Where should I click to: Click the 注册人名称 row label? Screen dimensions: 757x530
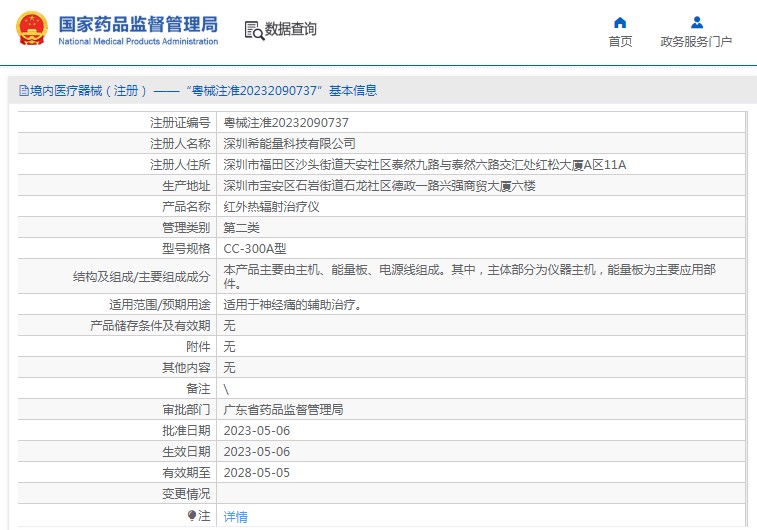[180, 143]
